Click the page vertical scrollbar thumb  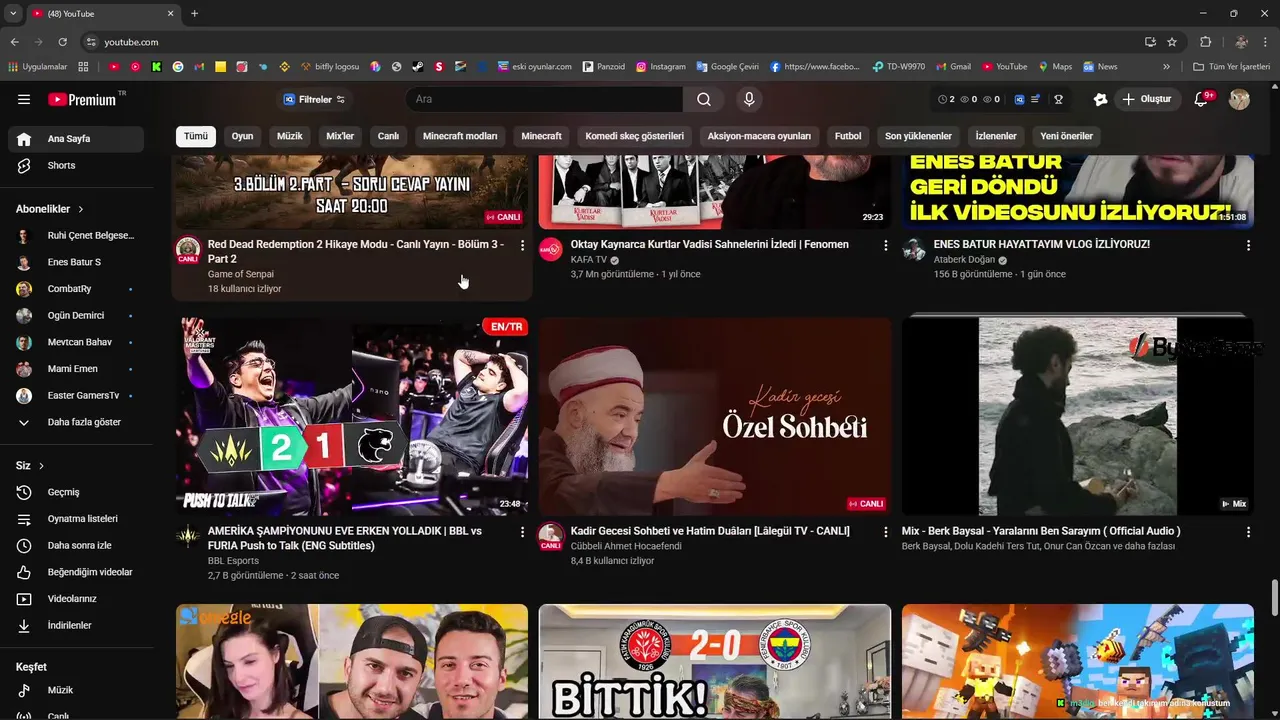(1274, 598)
